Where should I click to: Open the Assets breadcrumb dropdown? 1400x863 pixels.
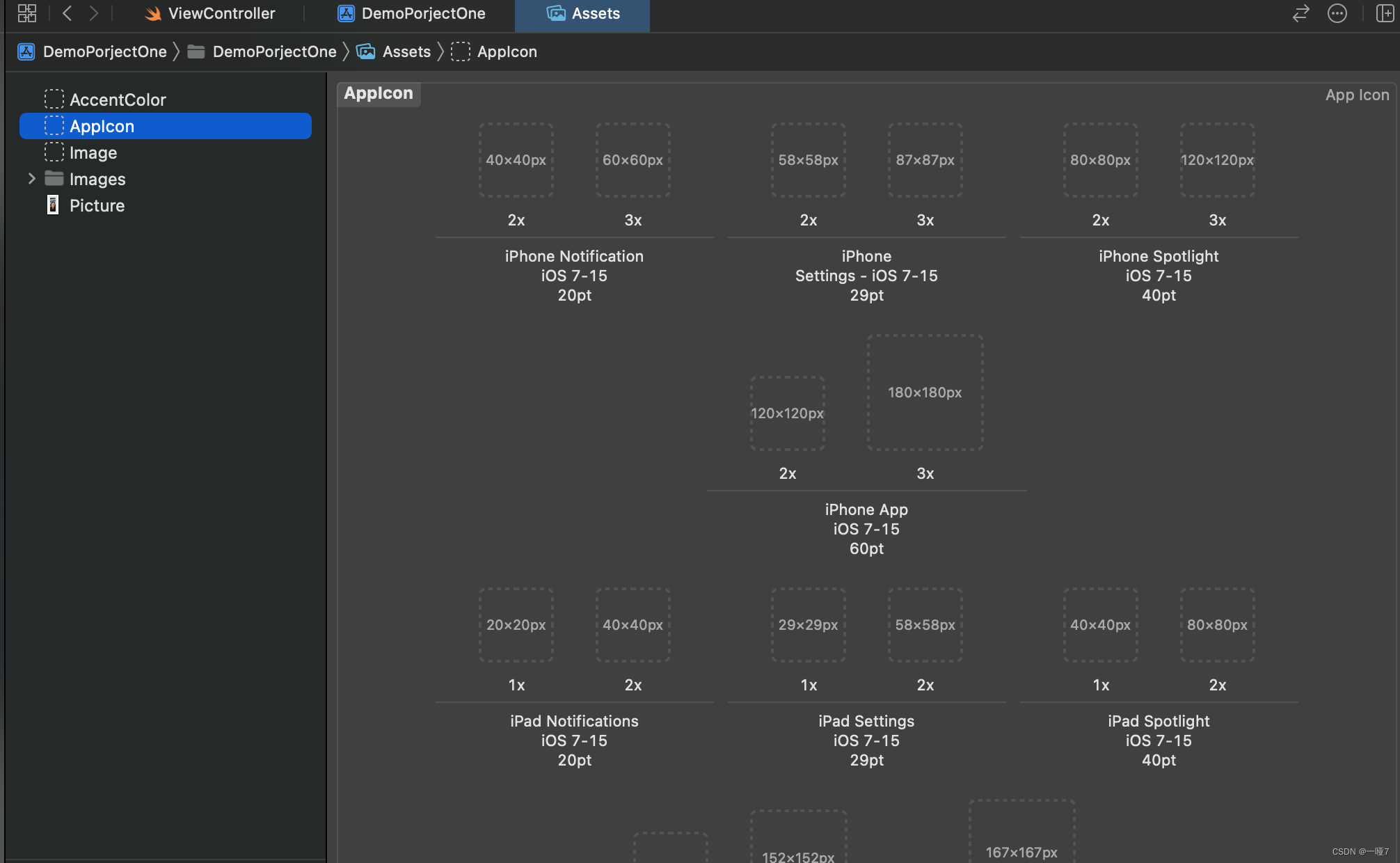coord(406,52)
